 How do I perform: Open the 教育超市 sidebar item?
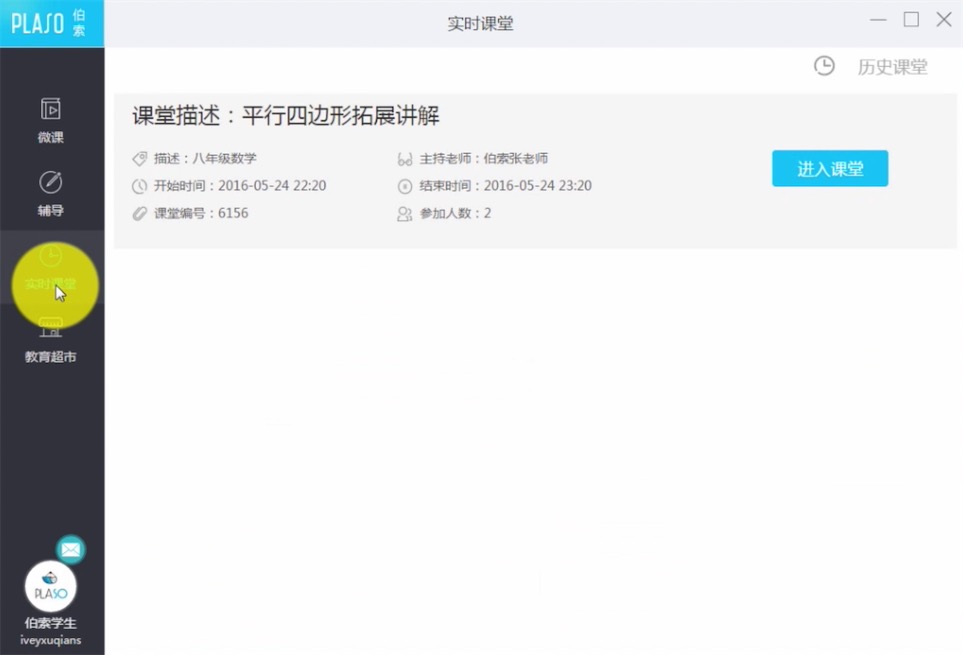tap(51, 340)
